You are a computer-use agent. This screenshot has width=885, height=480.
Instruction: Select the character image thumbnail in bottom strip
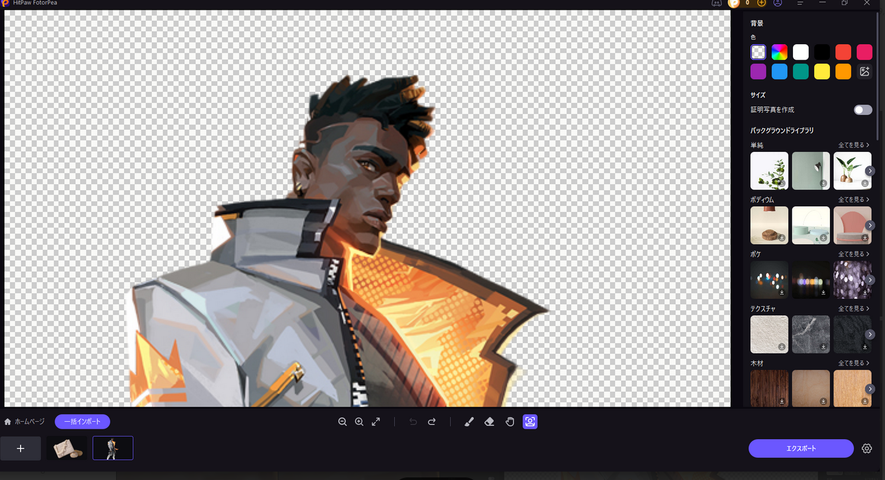point(113,448)
